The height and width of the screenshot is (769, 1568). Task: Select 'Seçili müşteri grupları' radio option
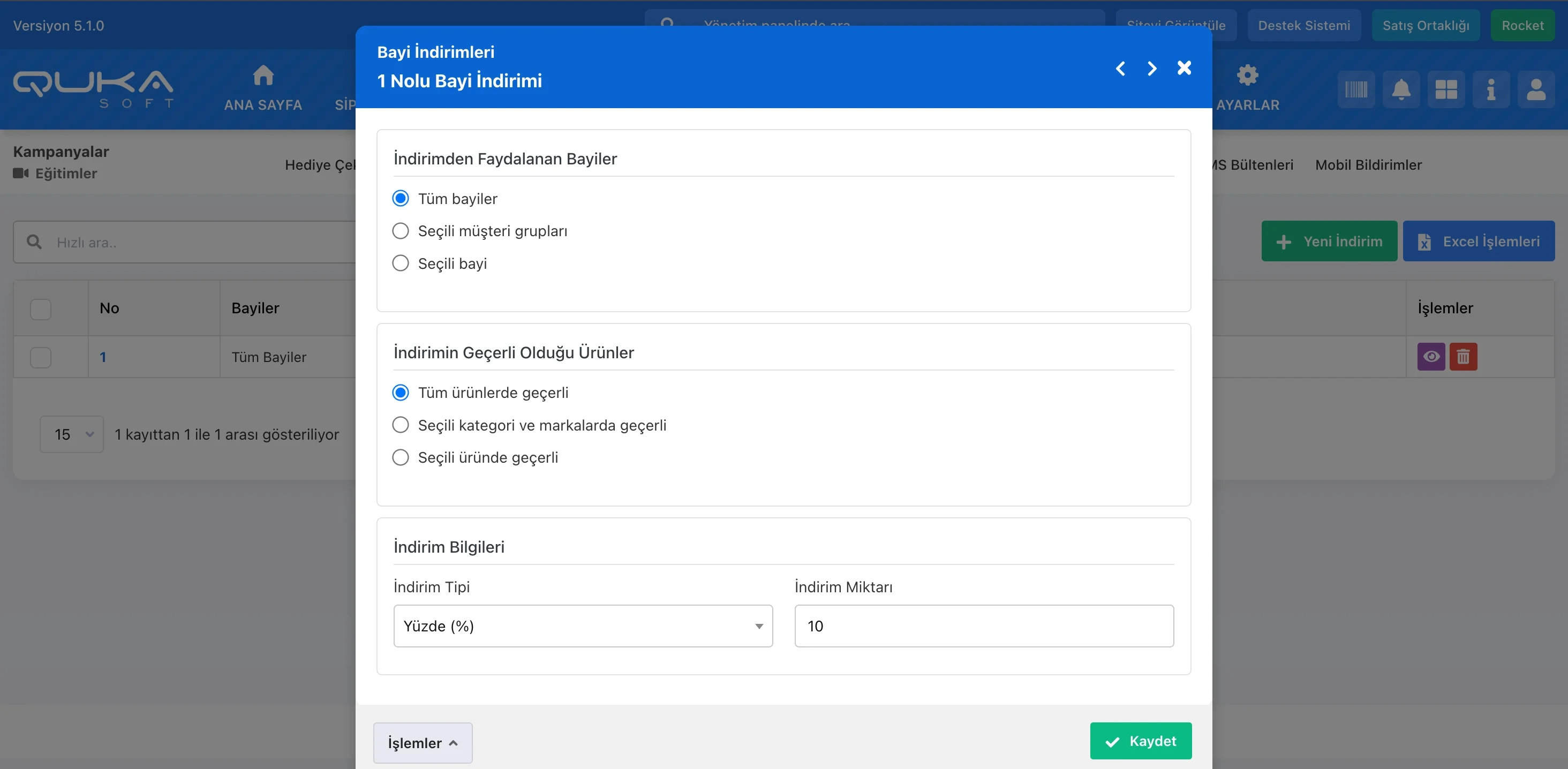pyautogui.click(x=401, y=231)
